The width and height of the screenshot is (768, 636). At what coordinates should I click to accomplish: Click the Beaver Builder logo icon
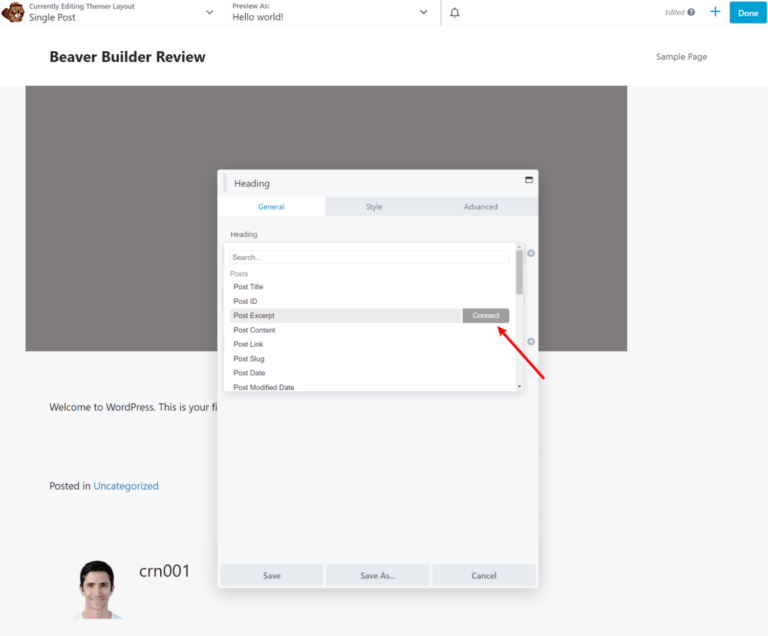pyautogui.click(x=13, y=12)
